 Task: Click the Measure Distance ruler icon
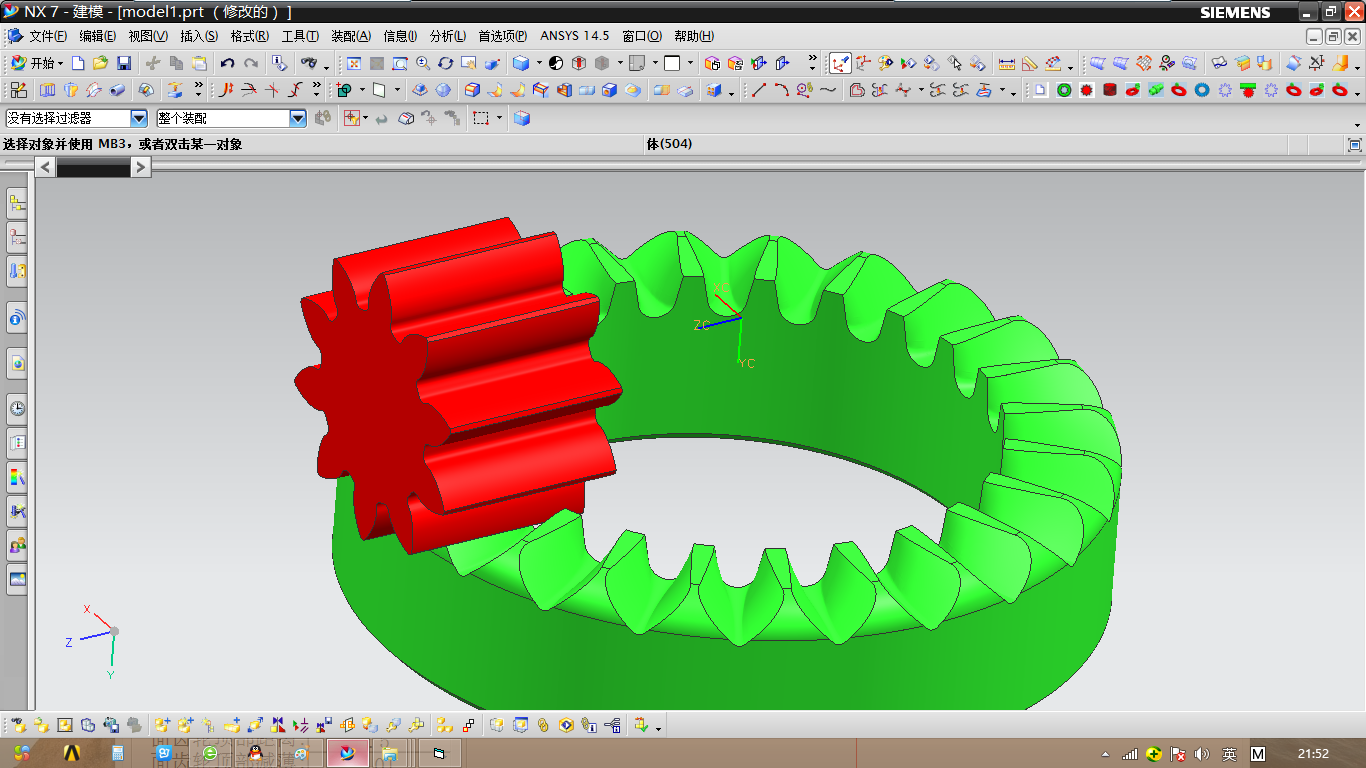coord(1007,63)
